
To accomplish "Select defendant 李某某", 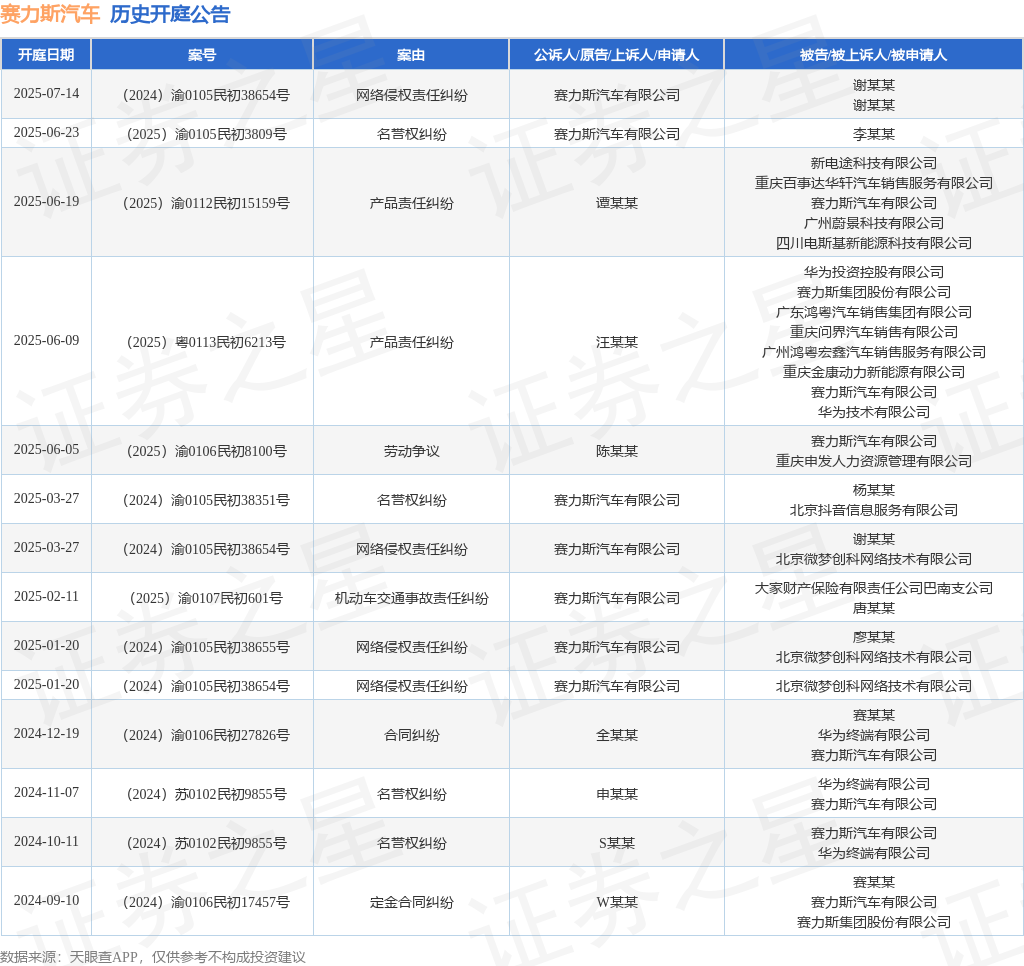I will tap(873, 134).
